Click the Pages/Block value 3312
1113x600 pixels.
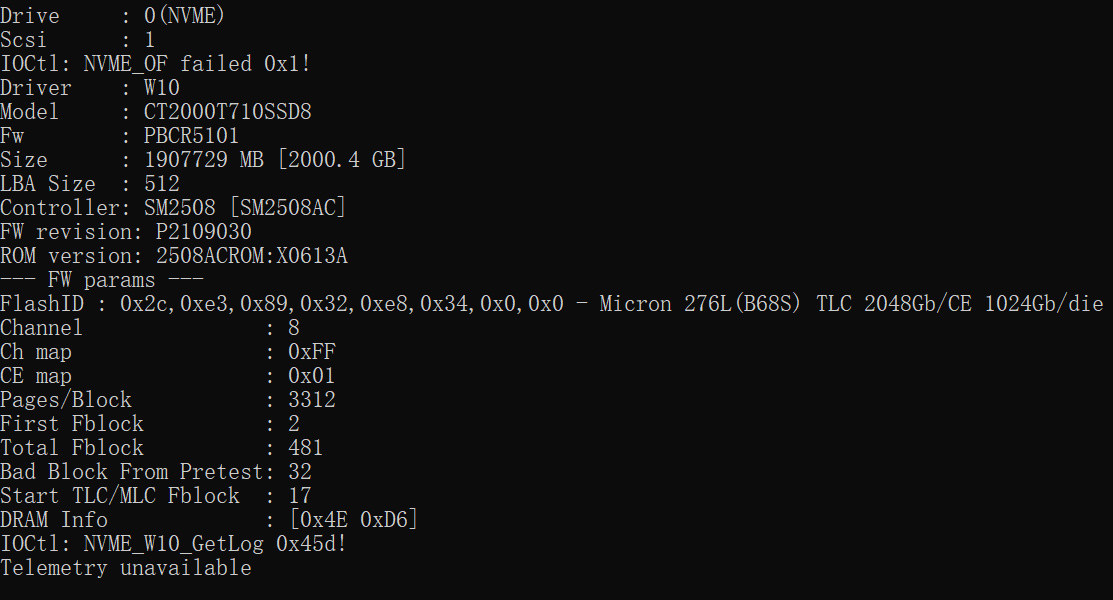311,400
